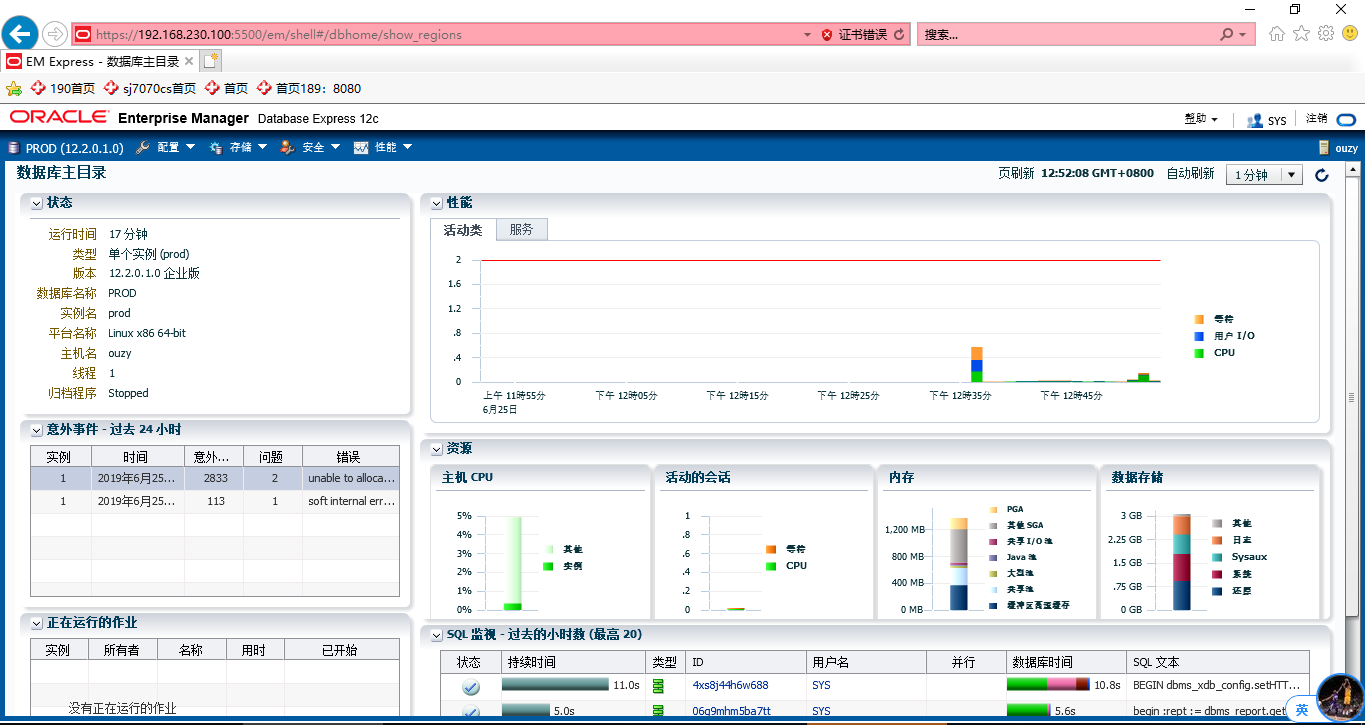Open the auto refresh 1分钟 dropdown
Image resolution: width=1365 pixels, height=725 pixels.
pos(1264,175)
